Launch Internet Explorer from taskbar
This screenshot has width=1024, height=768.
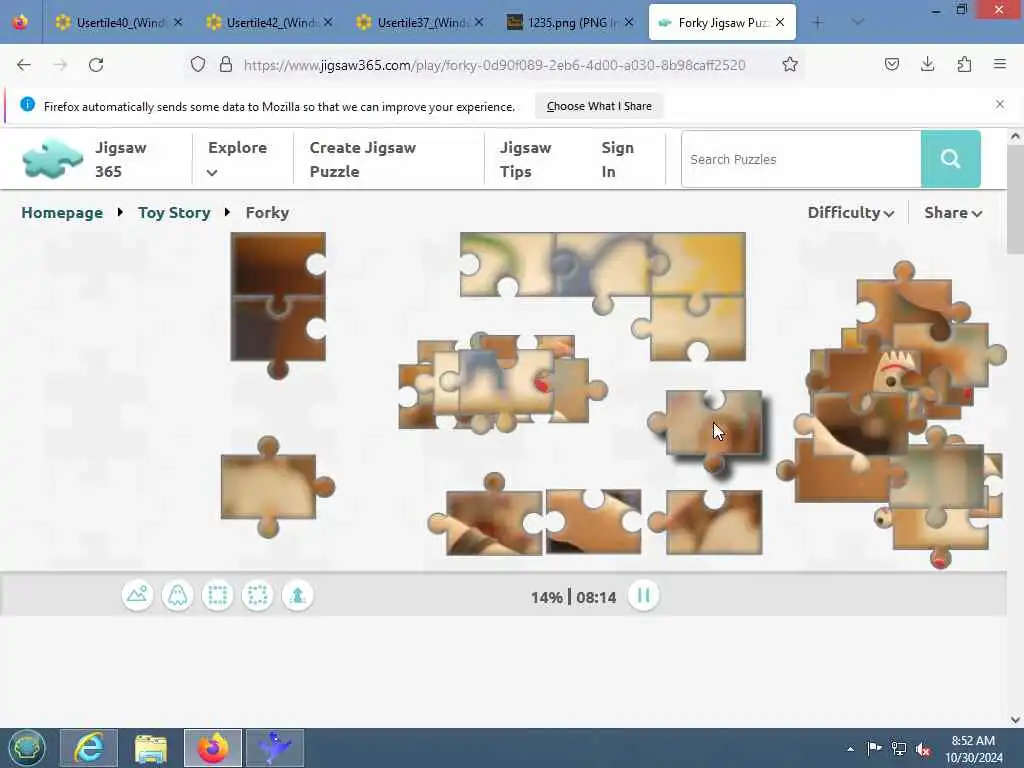click(89, 748)
